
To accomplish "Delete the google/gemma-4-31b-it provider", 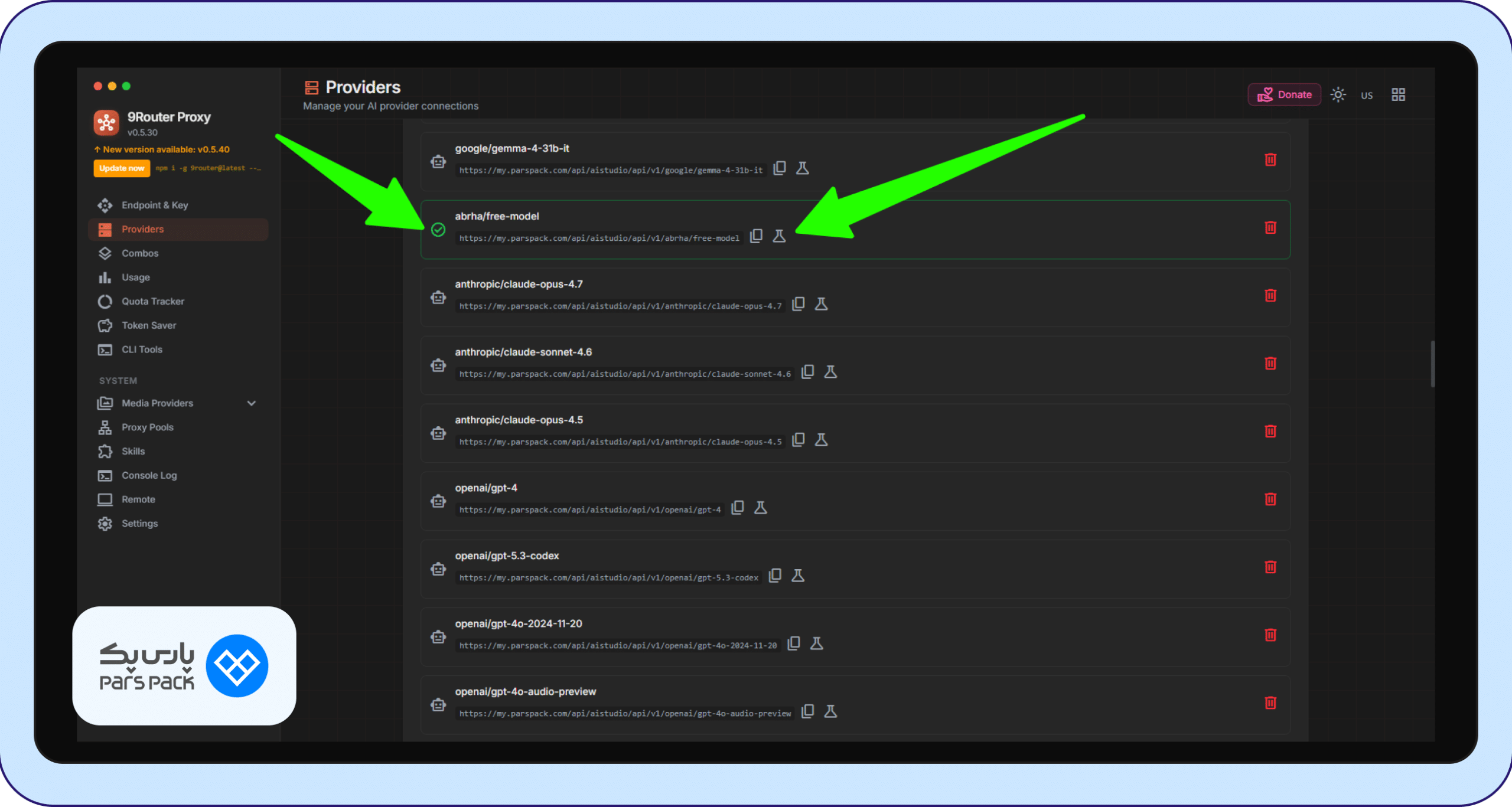I will click(1270, 160).
